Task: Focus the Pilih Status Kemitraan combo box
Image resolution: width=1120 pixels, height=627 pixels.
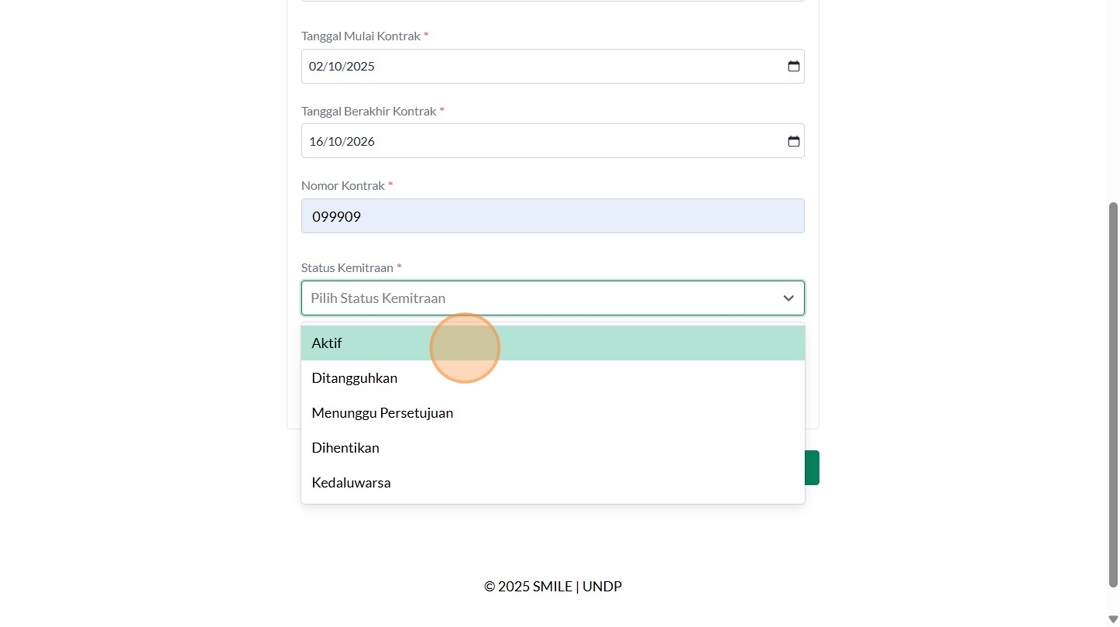Action: [540, 298]
